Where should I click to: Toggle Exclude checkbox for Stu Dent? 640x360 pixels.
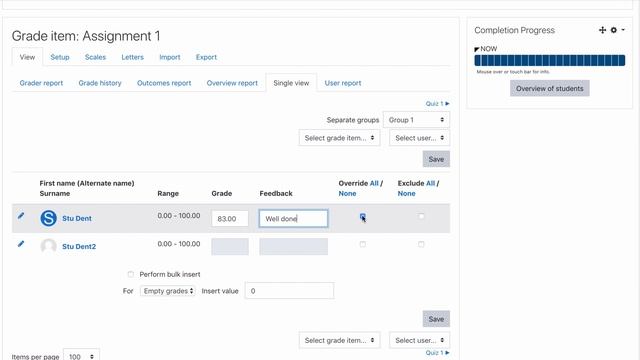(x=421, y=216)
